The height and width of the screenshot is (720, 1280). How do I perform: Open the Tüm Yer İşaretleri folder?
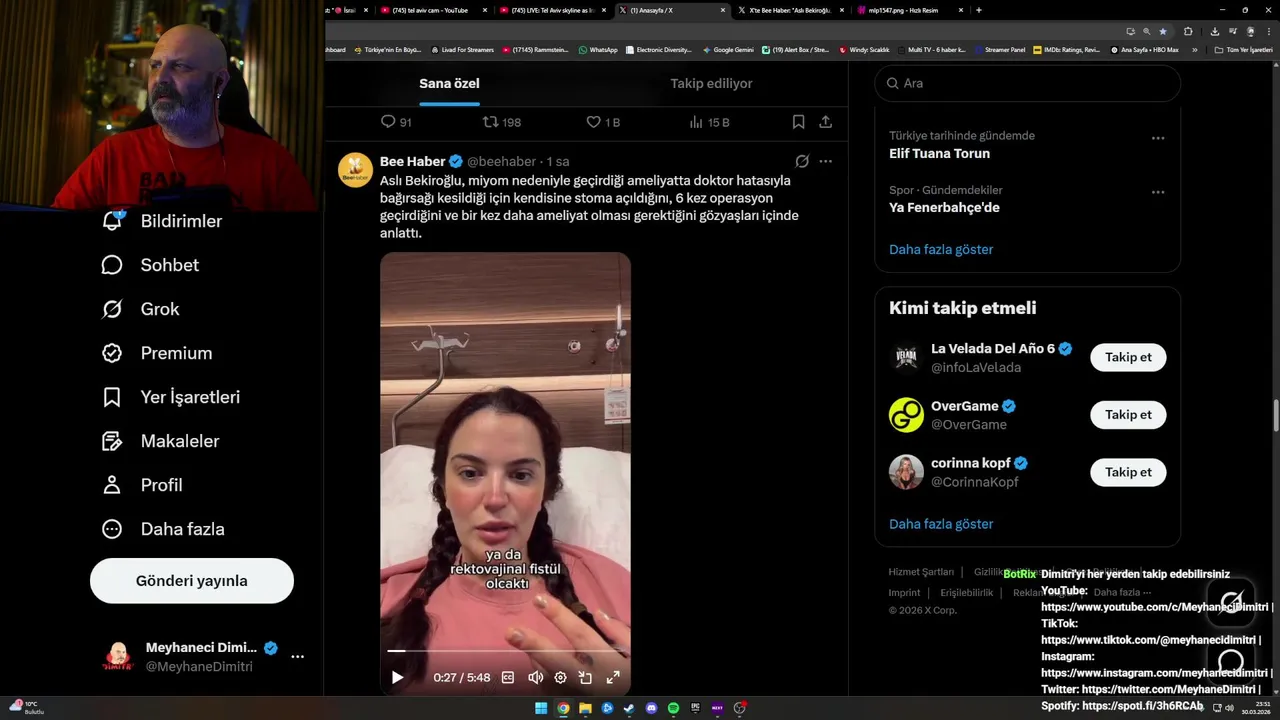(x=1243, y=50)
